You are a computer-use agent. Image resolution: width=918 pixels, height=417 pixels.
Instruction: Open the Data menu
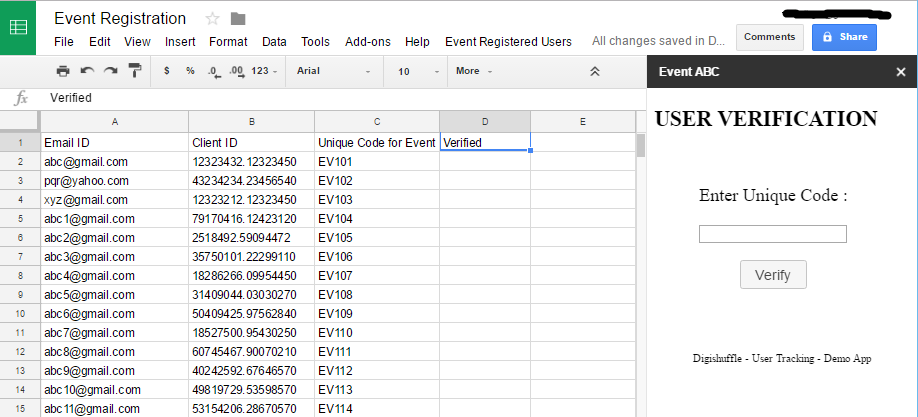tap(275, 42)
